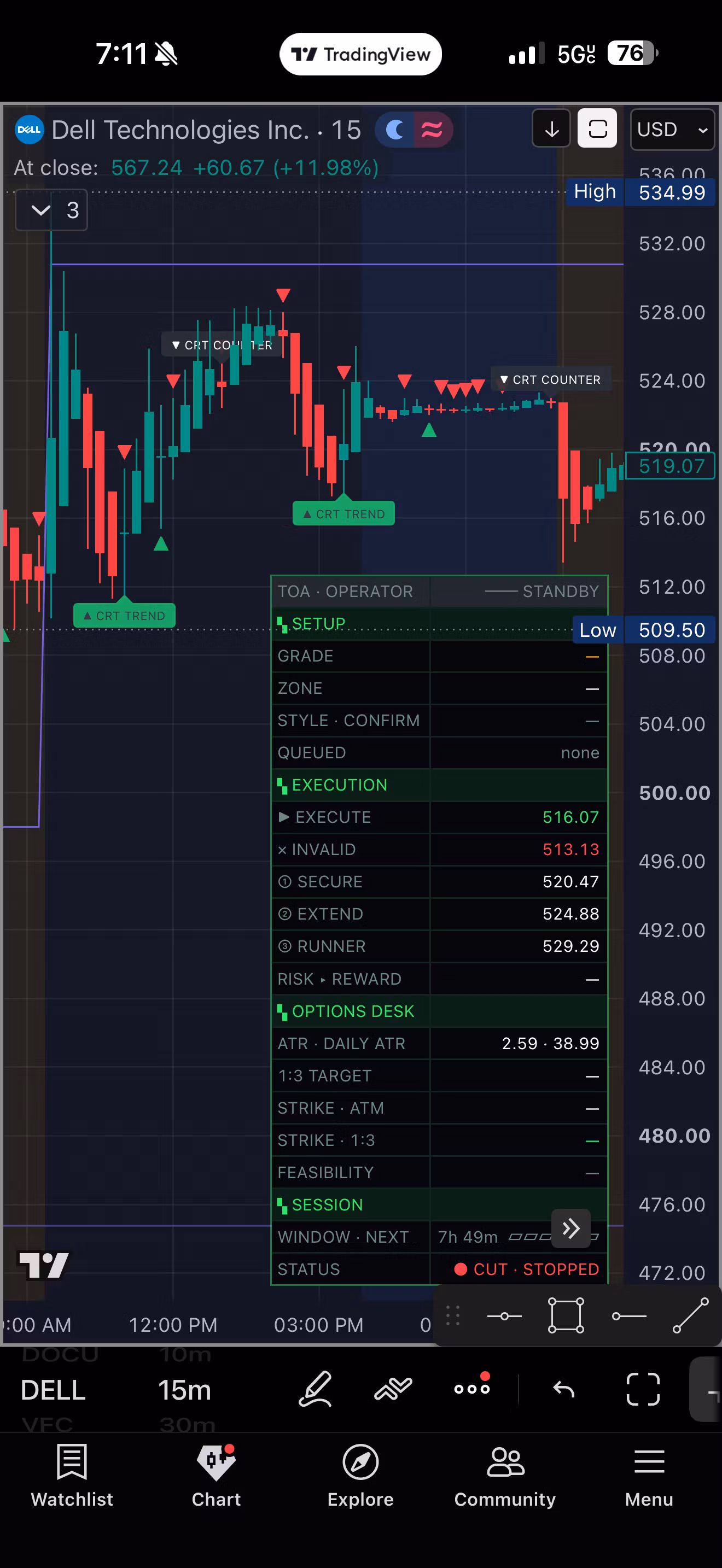Tap the EXTEND value 524.88
Screen dimensions: 722x1568
[x=570, y=914]
